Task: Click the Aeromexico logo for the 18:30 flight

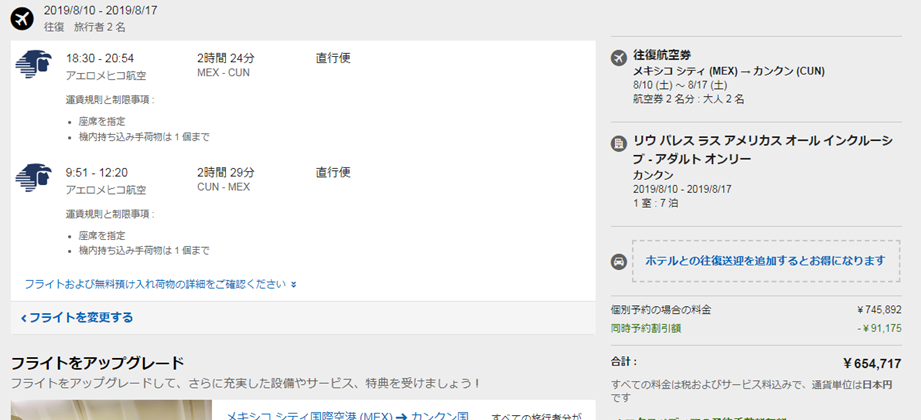Action: click(33, 63)
